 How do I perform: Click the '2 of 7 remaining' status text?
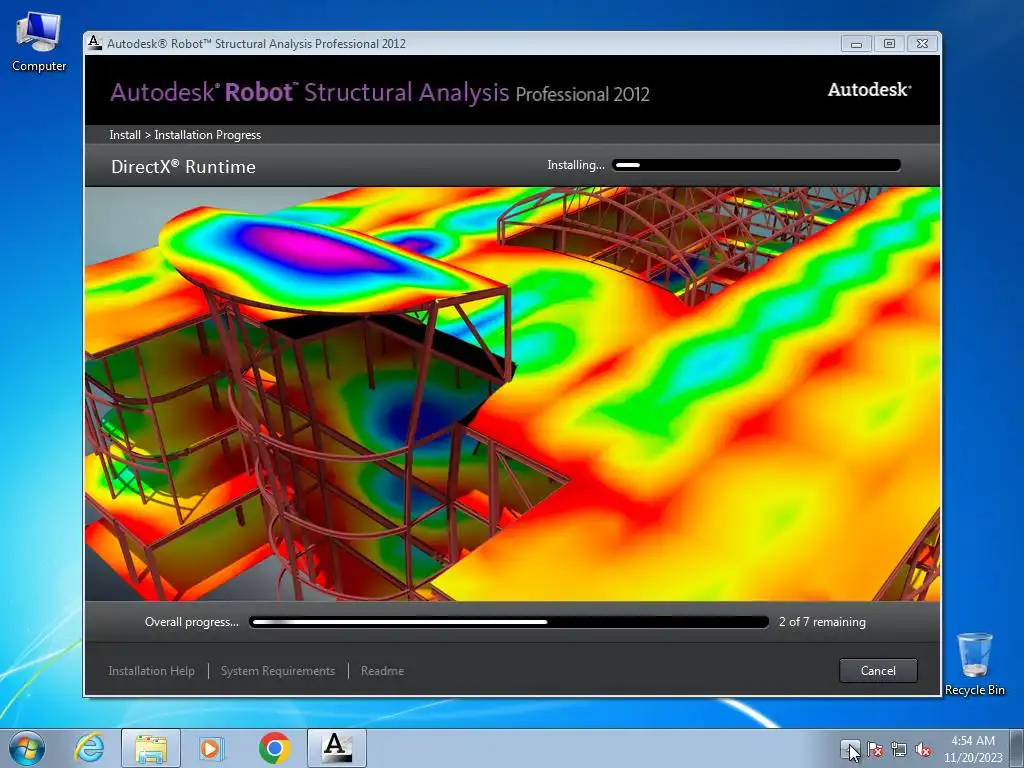point(822,622)
